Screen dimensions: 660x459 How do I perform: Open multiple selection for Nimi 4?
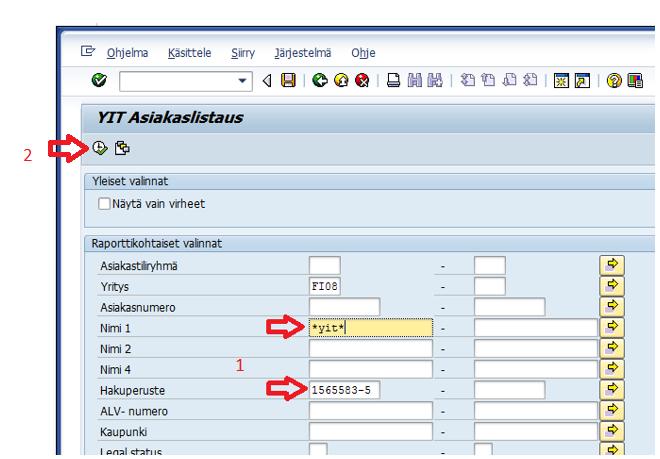(612, 368)
